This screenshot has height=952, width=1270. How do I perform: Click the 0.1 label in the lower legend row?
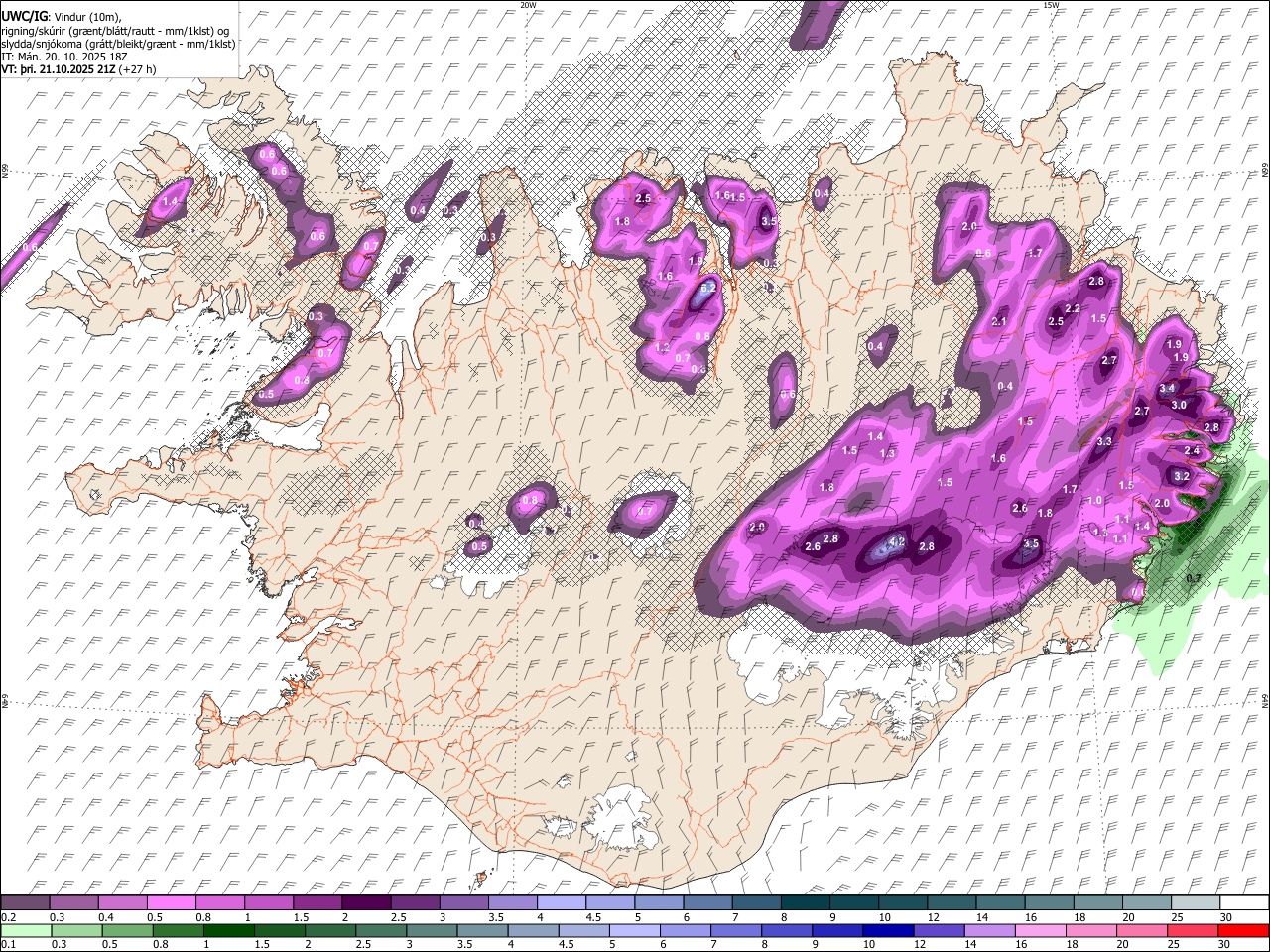[x=8, y=944]
